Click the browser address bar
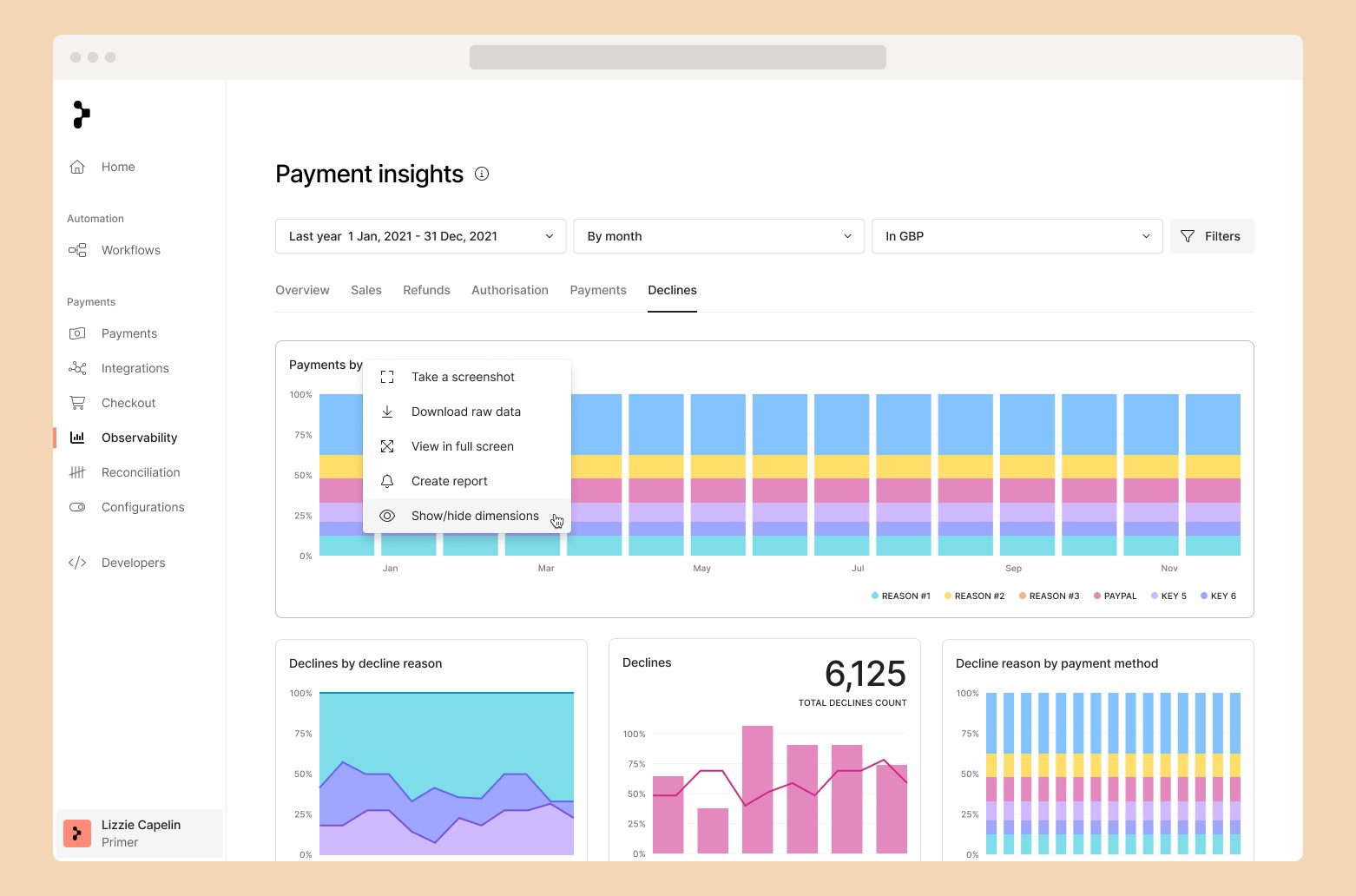The image size is (1356, 896). (x=677, y=57)
